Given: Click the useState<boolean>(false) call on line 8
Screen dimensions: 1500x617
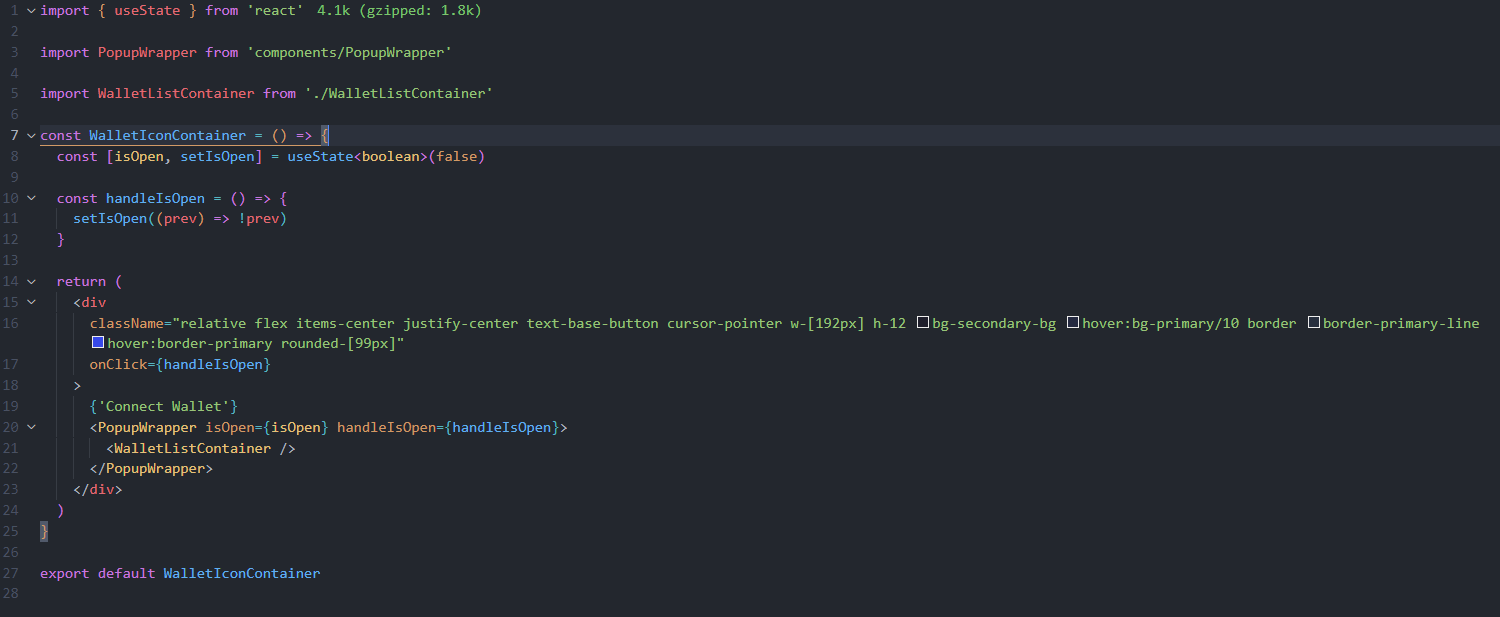Looking at the screenshot, I should 387,156.
